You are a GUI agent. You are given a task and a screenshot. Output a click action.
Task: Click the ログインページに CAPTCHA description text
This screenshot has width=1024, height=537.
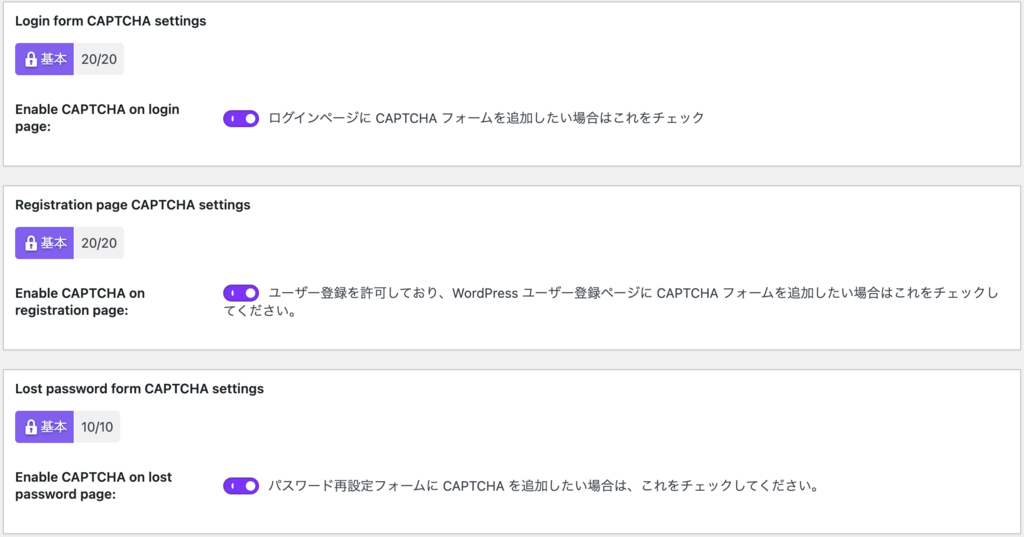(x=487, y=118)
